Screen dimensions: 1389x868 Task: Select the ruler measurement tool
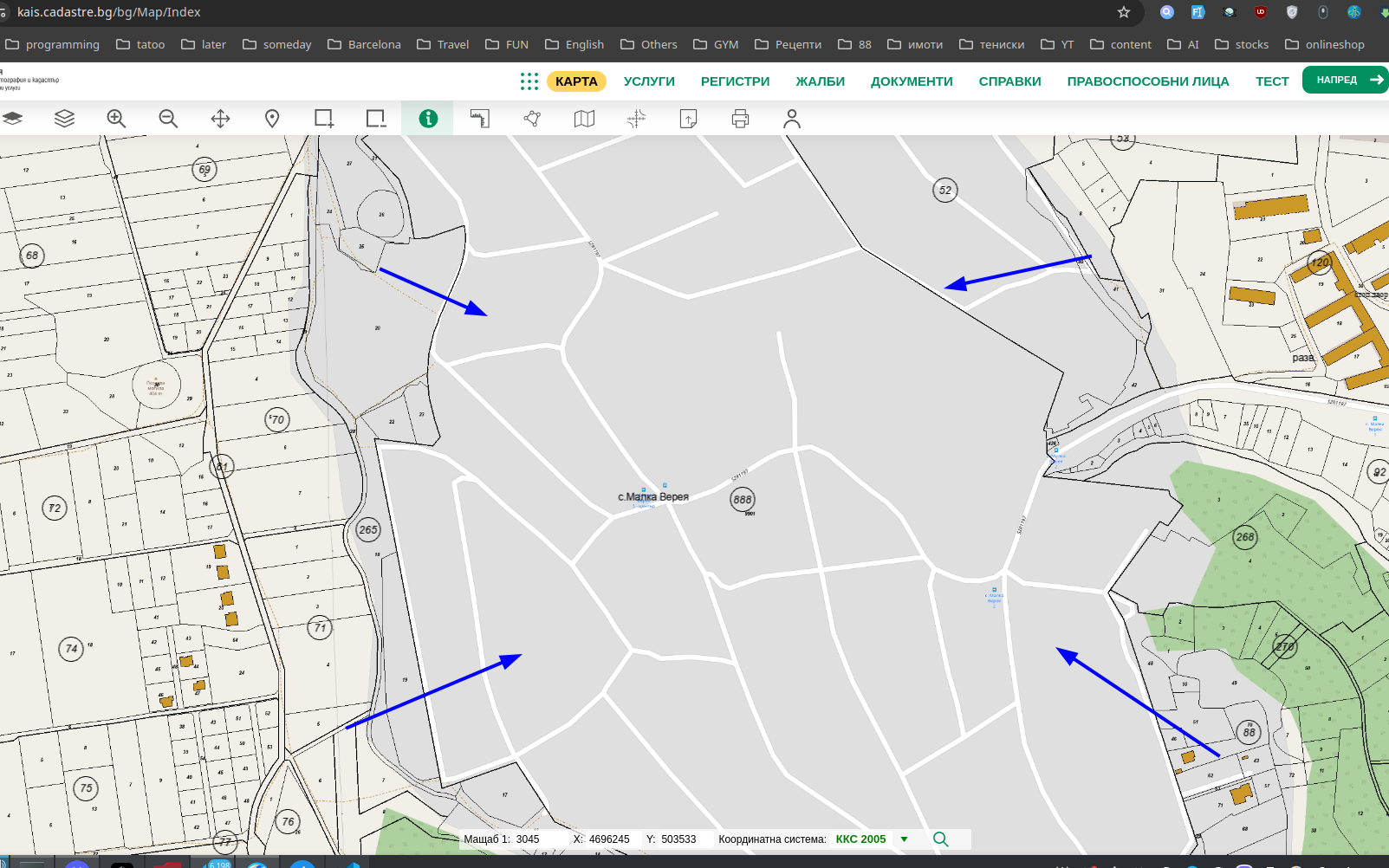click(x=480, y=119)
